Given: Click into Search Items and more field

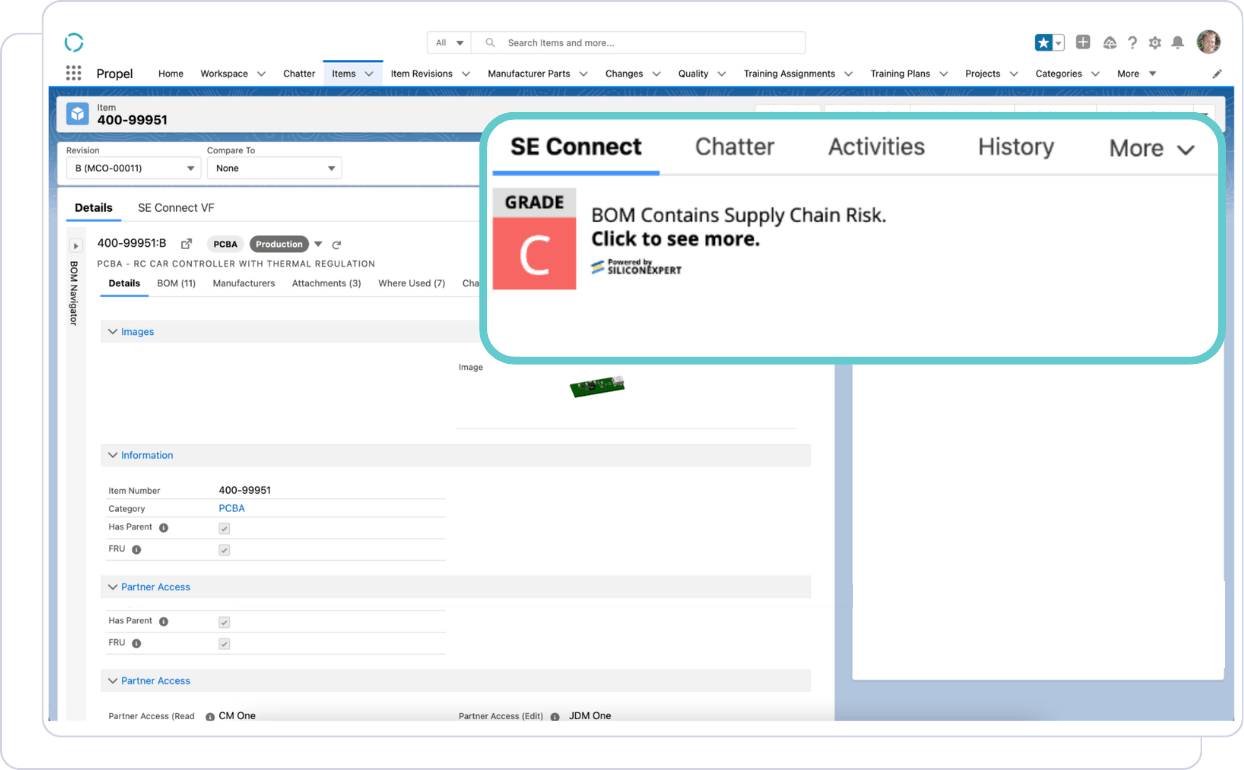Looking at the screenshot, I should [638, 43].
